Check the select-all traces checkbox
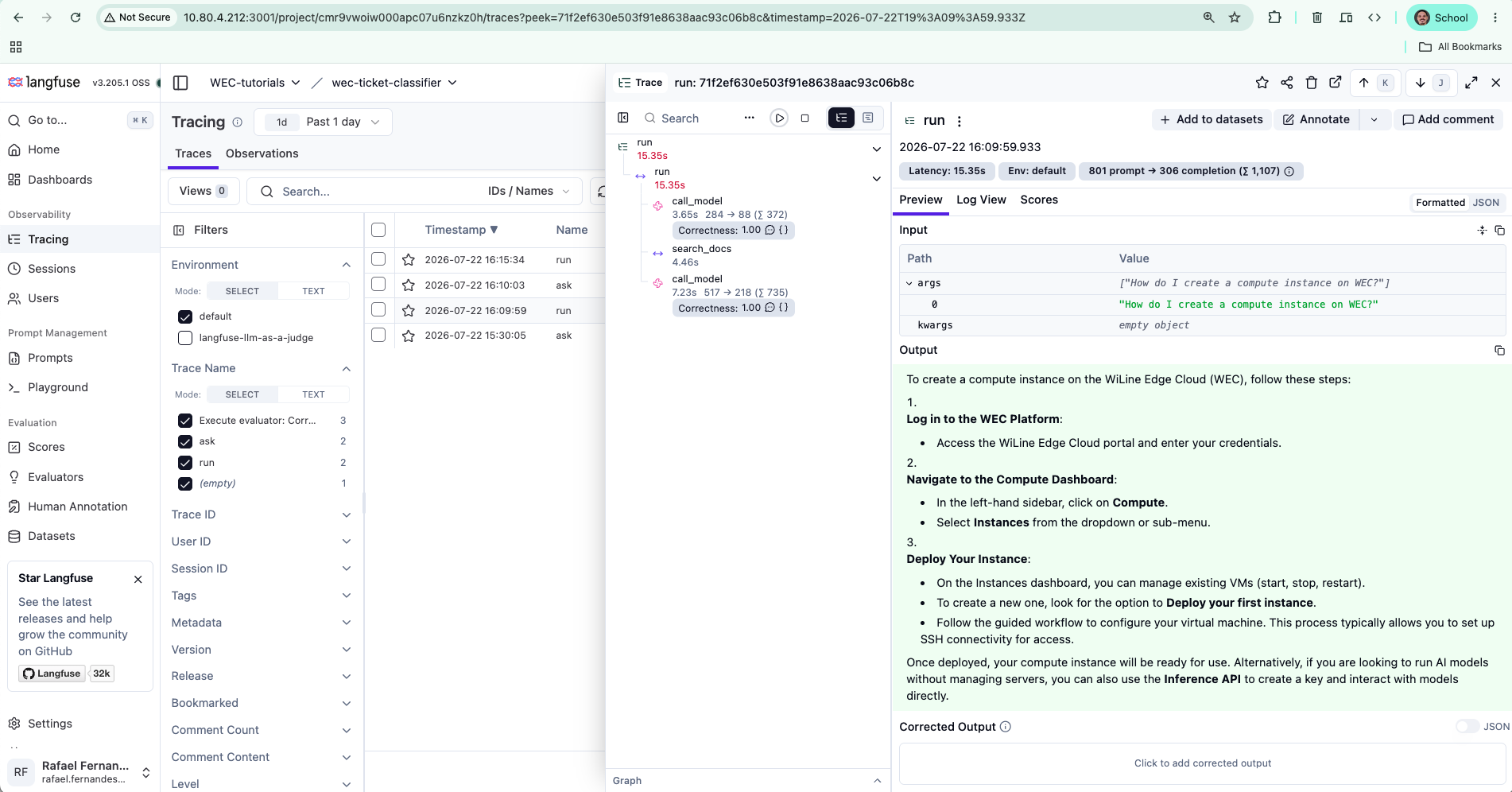The width and height of the screenshot is (1512, 792). pos(378,230)
